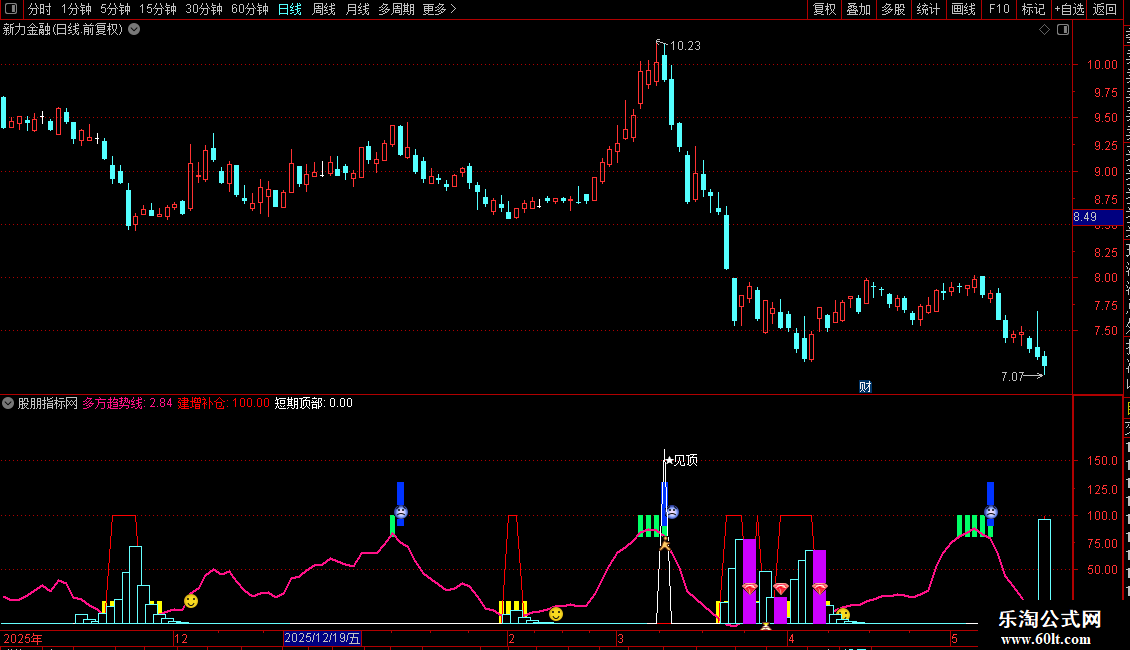The width and height of the screenshot is (1130, 650).
Task: Click the diamond icon on chart header
Action: point(1044,30)
